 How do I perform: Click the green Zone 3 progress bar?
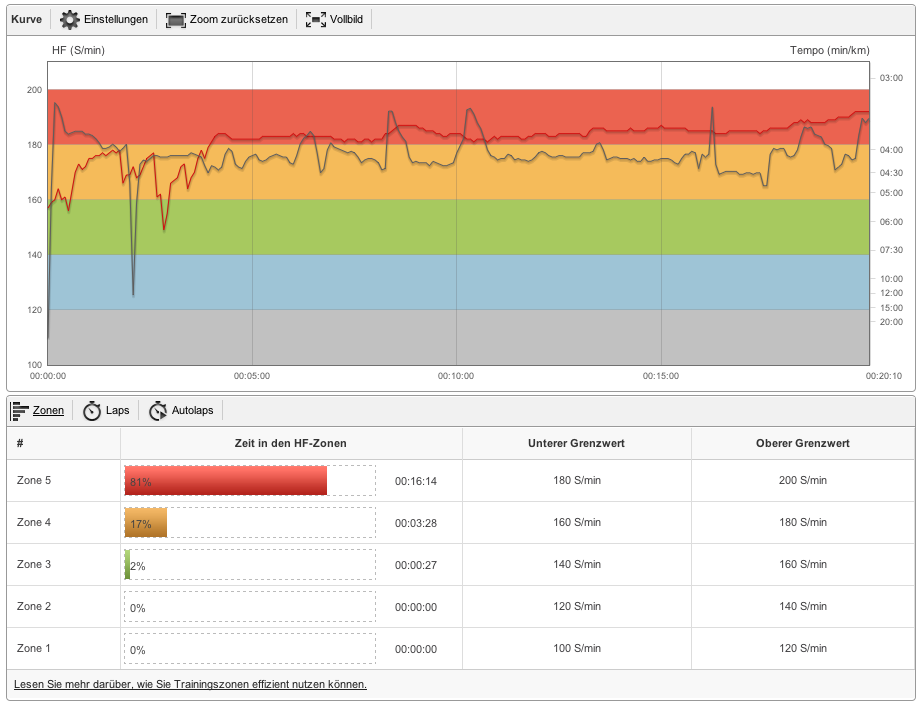(x=128, y=565)
